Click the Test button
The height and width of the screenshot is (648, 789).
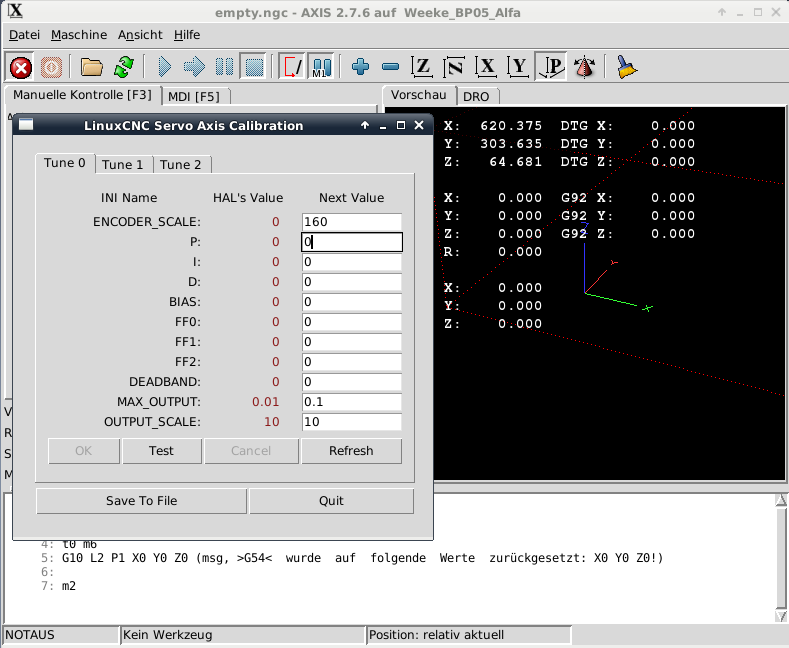pyautogui.click(x=161, y=451)
